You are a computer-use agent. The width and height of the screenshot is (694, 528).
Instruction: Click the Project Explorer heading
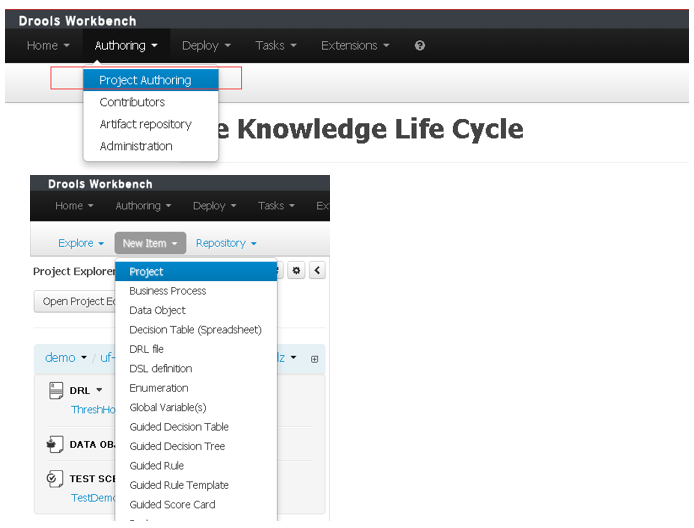[74, 271]
